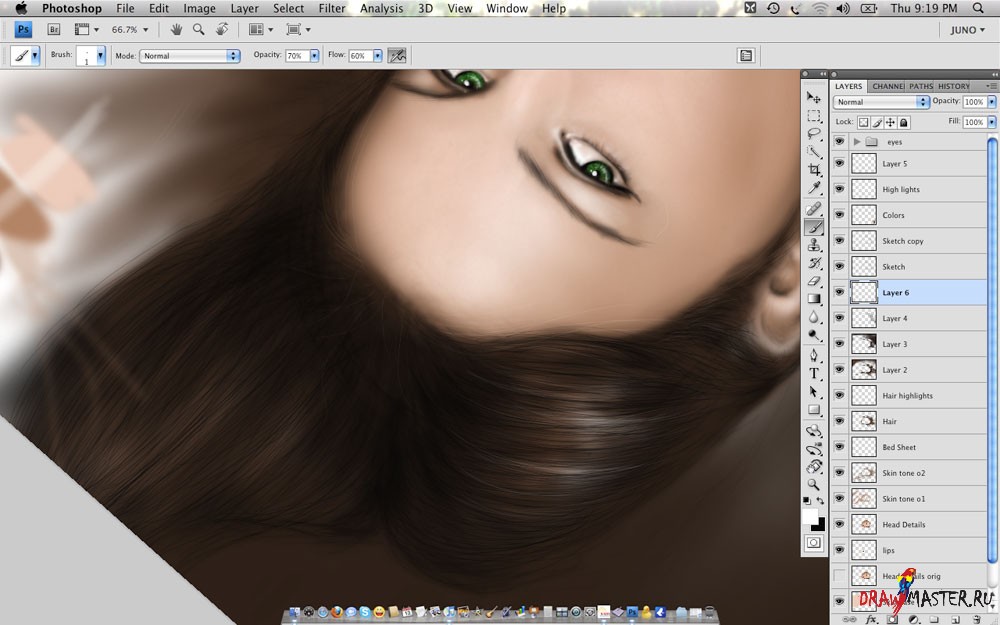This screenshot has height=625, width=1000.
Task: Select the Layer 4 thumbnail
Action: coord(864,318)
